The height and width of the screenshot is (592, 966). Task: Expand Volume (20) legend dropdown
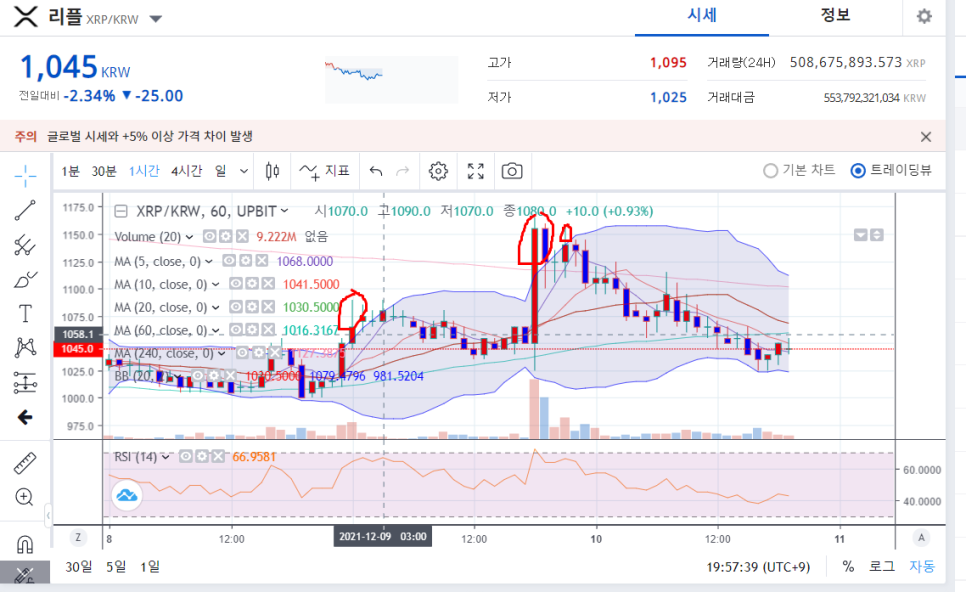point(189,237)
